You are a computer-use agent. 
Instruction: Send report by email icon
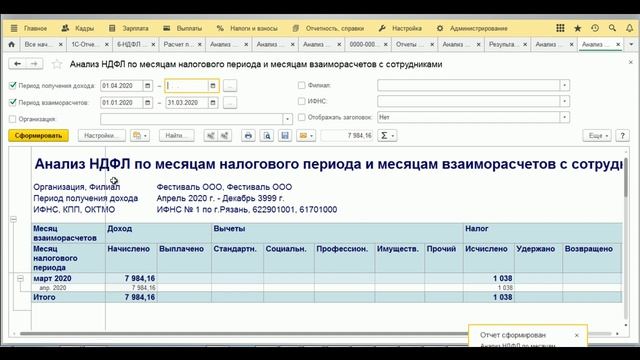(x=306, y=136)
